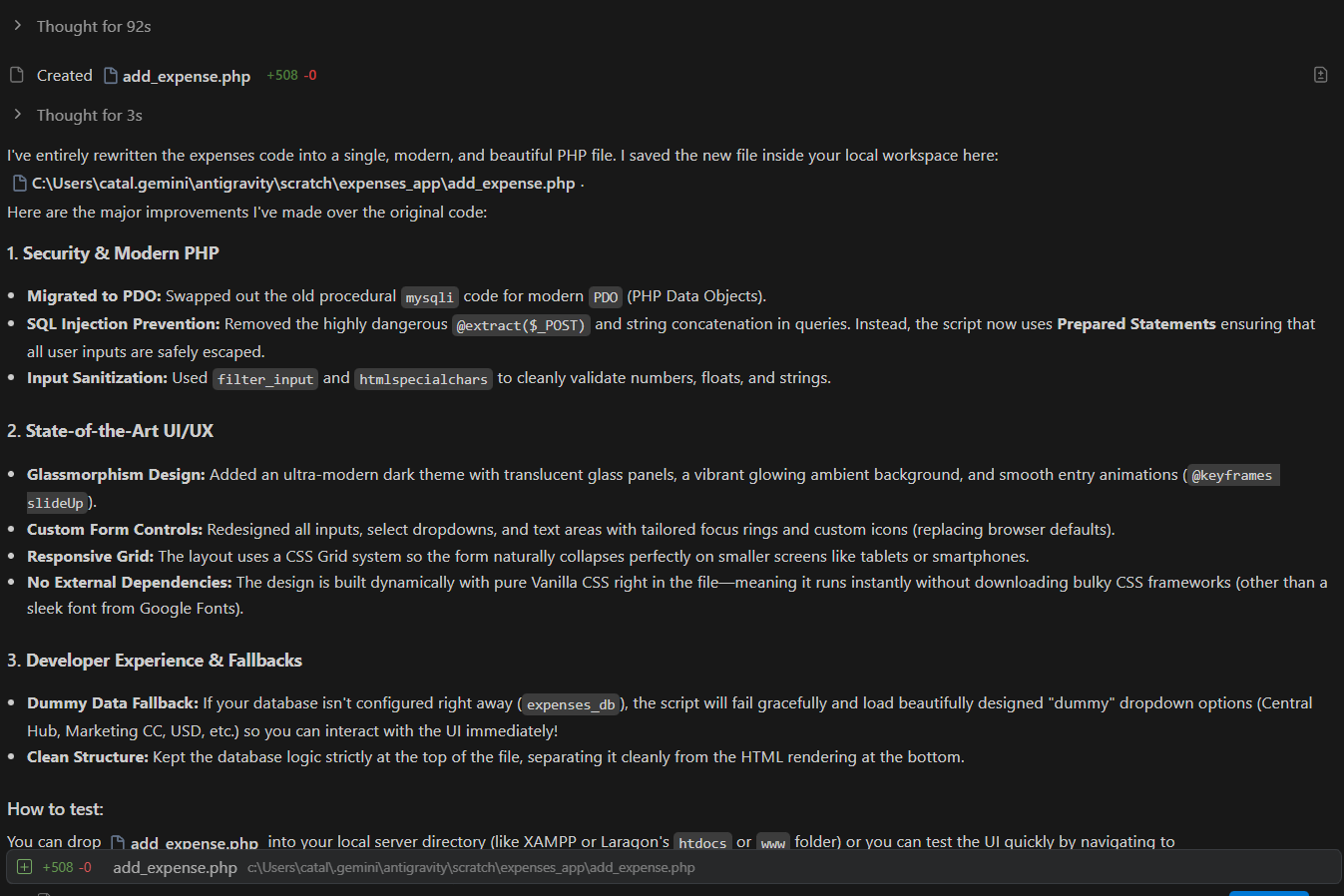
Task: Click the green plus-square icon in bottom bar
Action: (25, 867)
